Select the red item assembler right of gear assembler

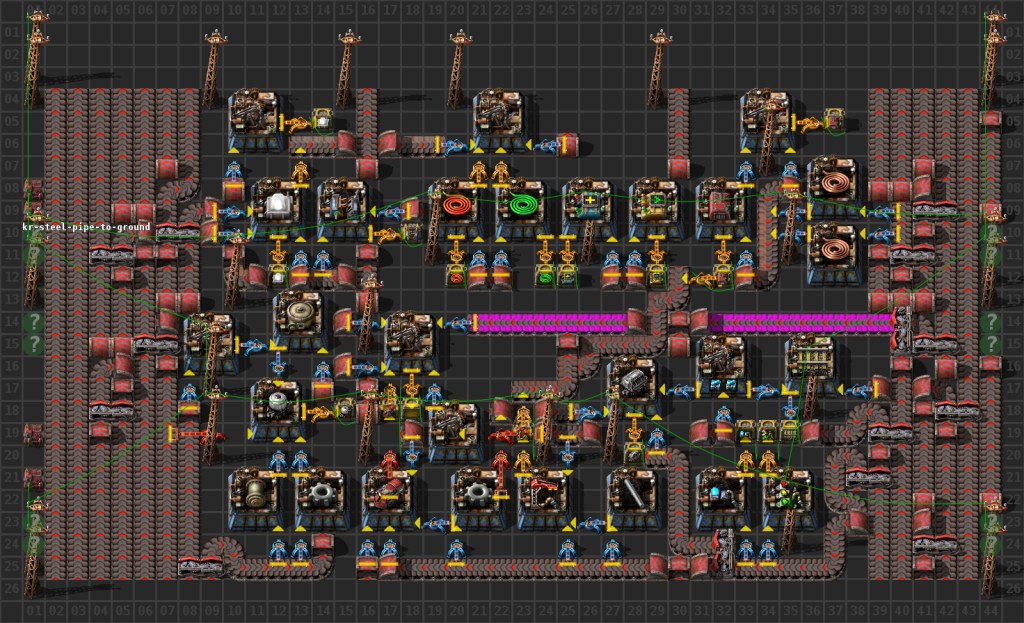tap(389, 498)
